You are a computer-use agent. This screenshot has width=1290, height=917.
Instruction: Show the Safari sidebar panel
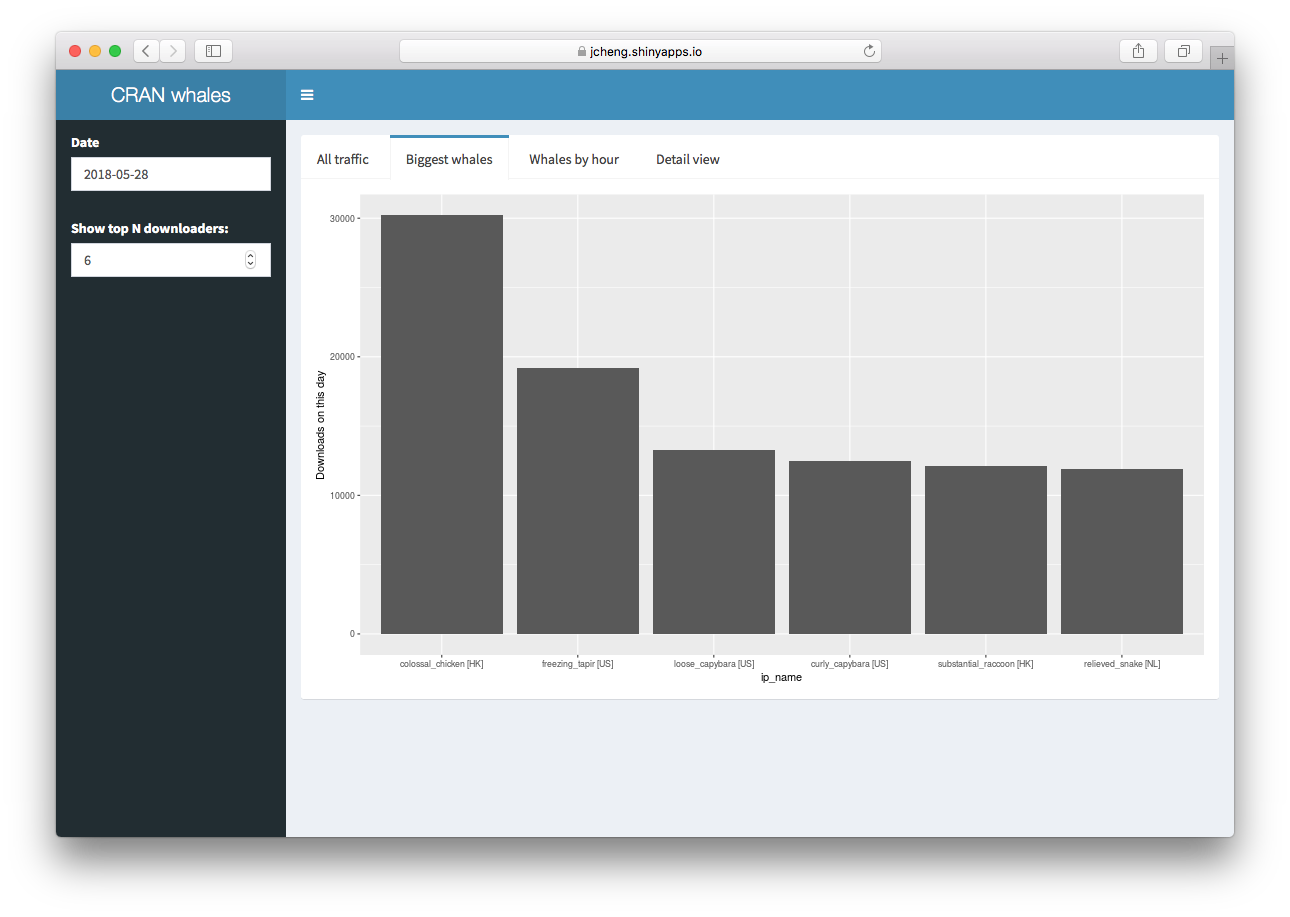point(213,51)
